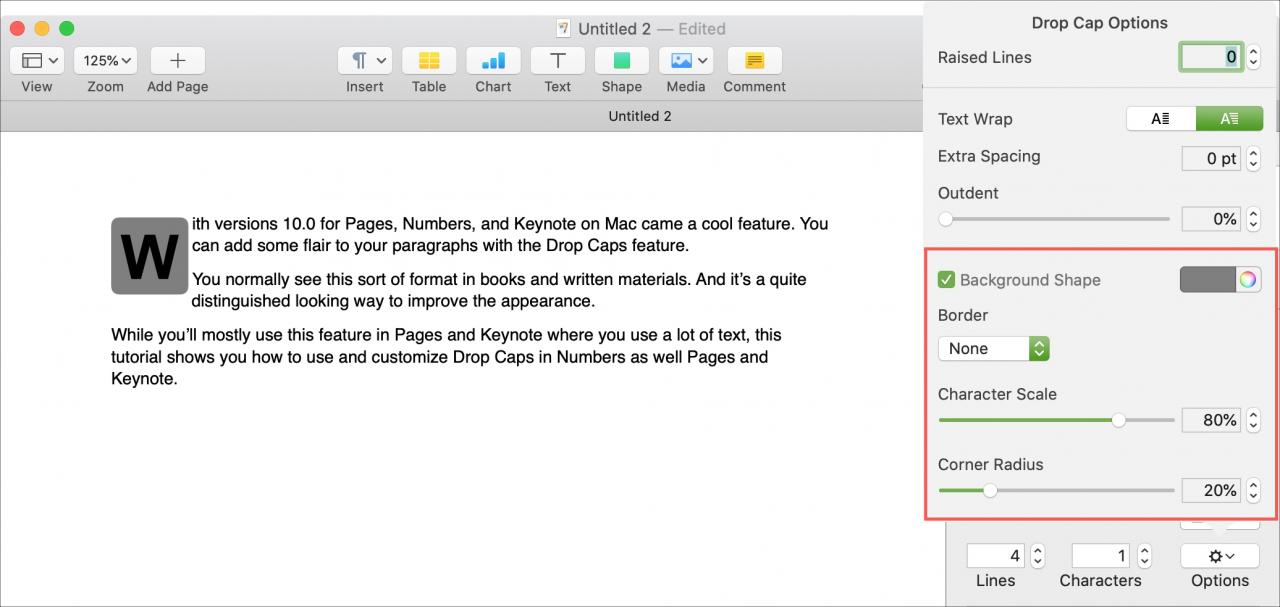Click the Add Page plus icon
The height and width of the screenshot is (607, 1280).
pos(178,60)
